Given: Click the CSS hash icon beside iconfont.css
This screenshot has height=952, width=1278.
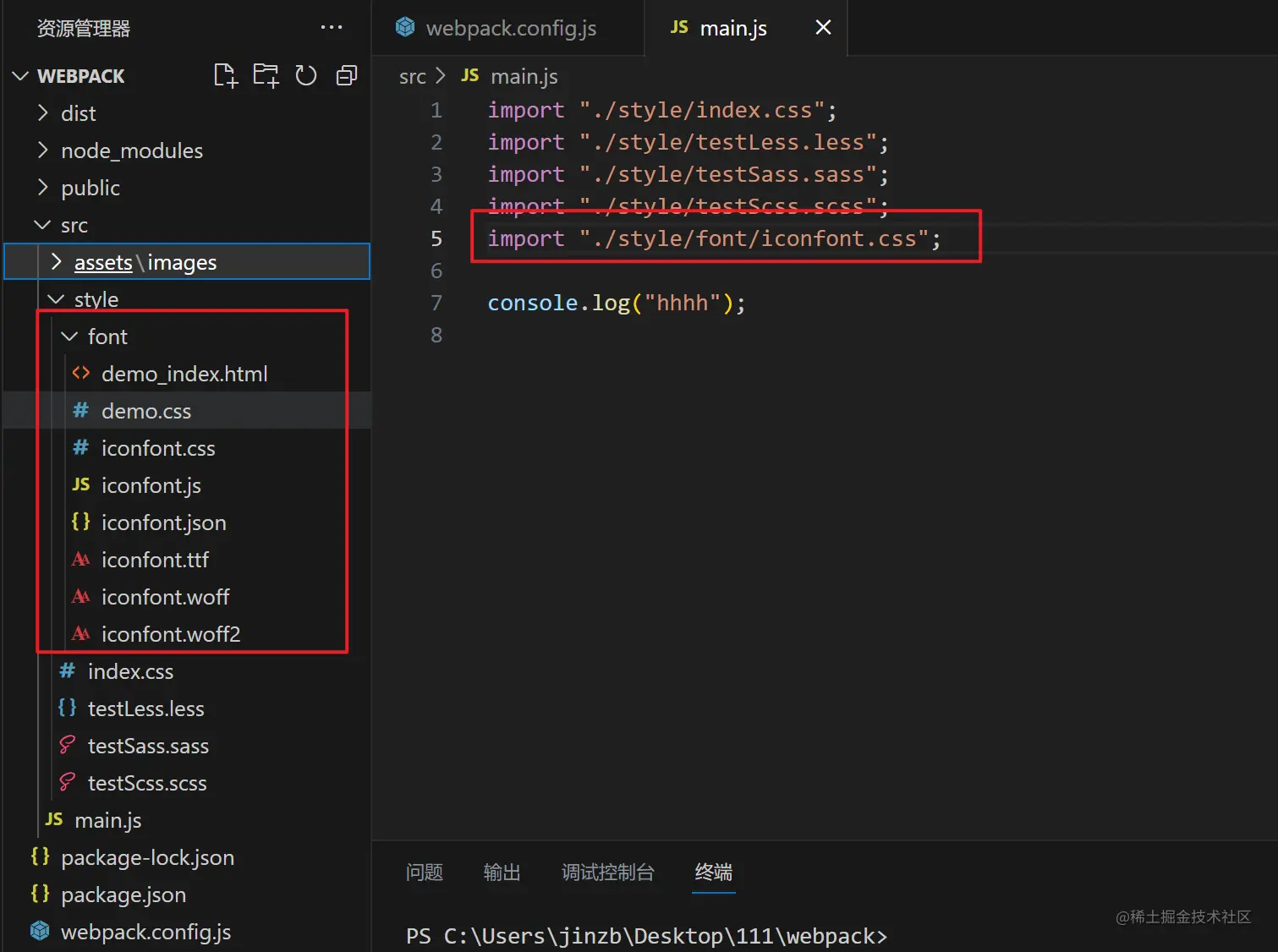Looking at the screenshot, I should click(81, 447).
